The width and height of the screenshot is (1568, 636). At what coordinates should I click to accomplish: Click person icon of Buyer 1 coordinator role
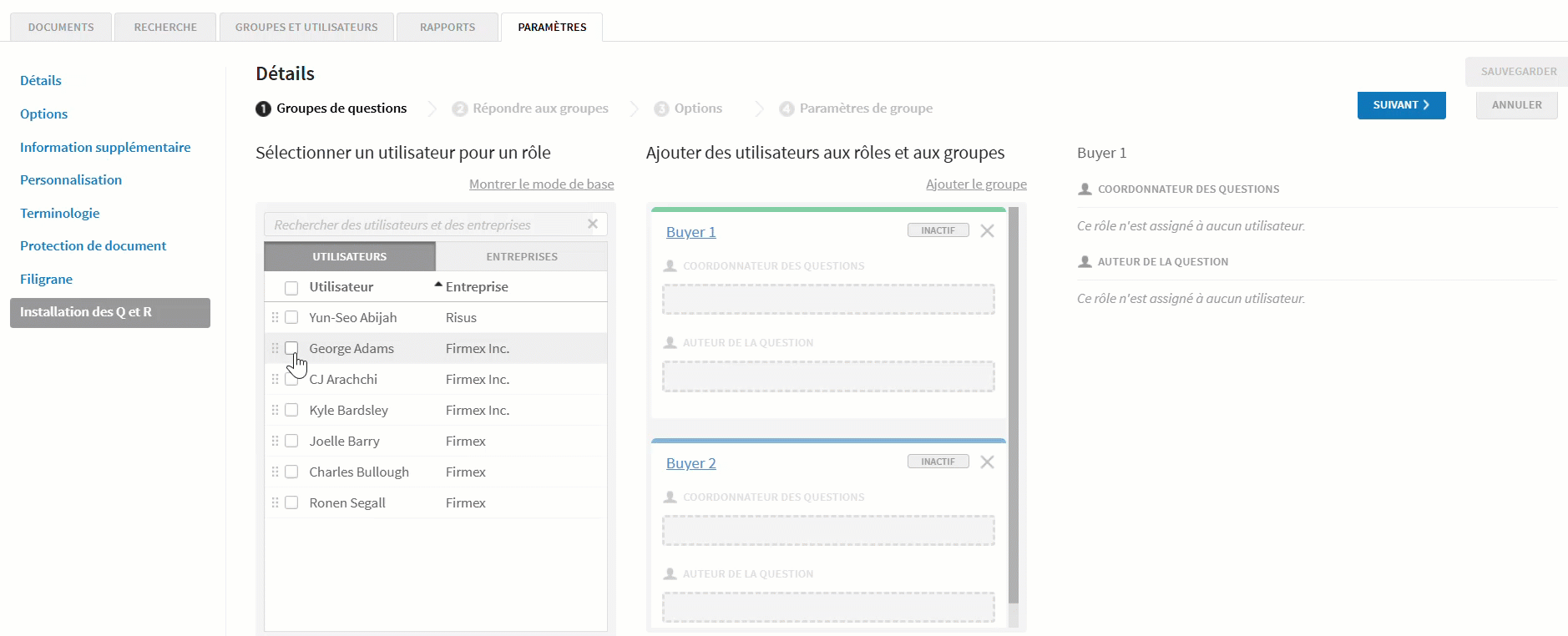coord(670,265)
